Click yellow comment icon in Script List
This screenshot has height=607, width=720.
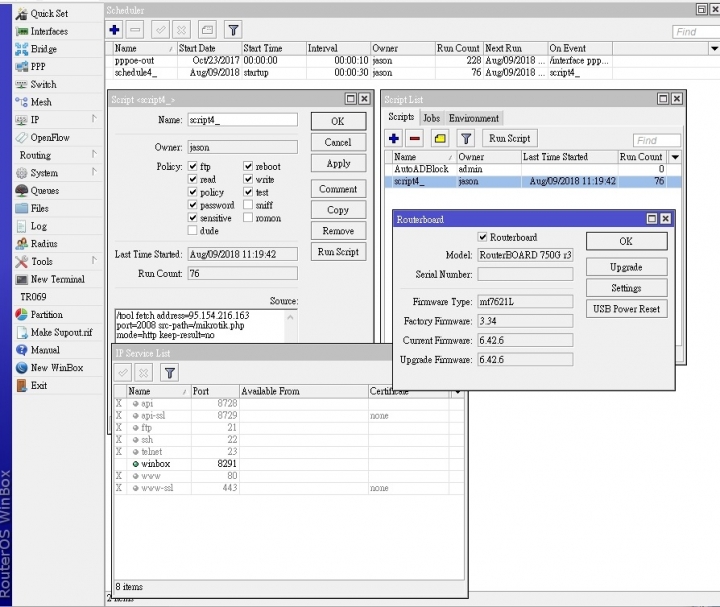(x=440, y=139)
